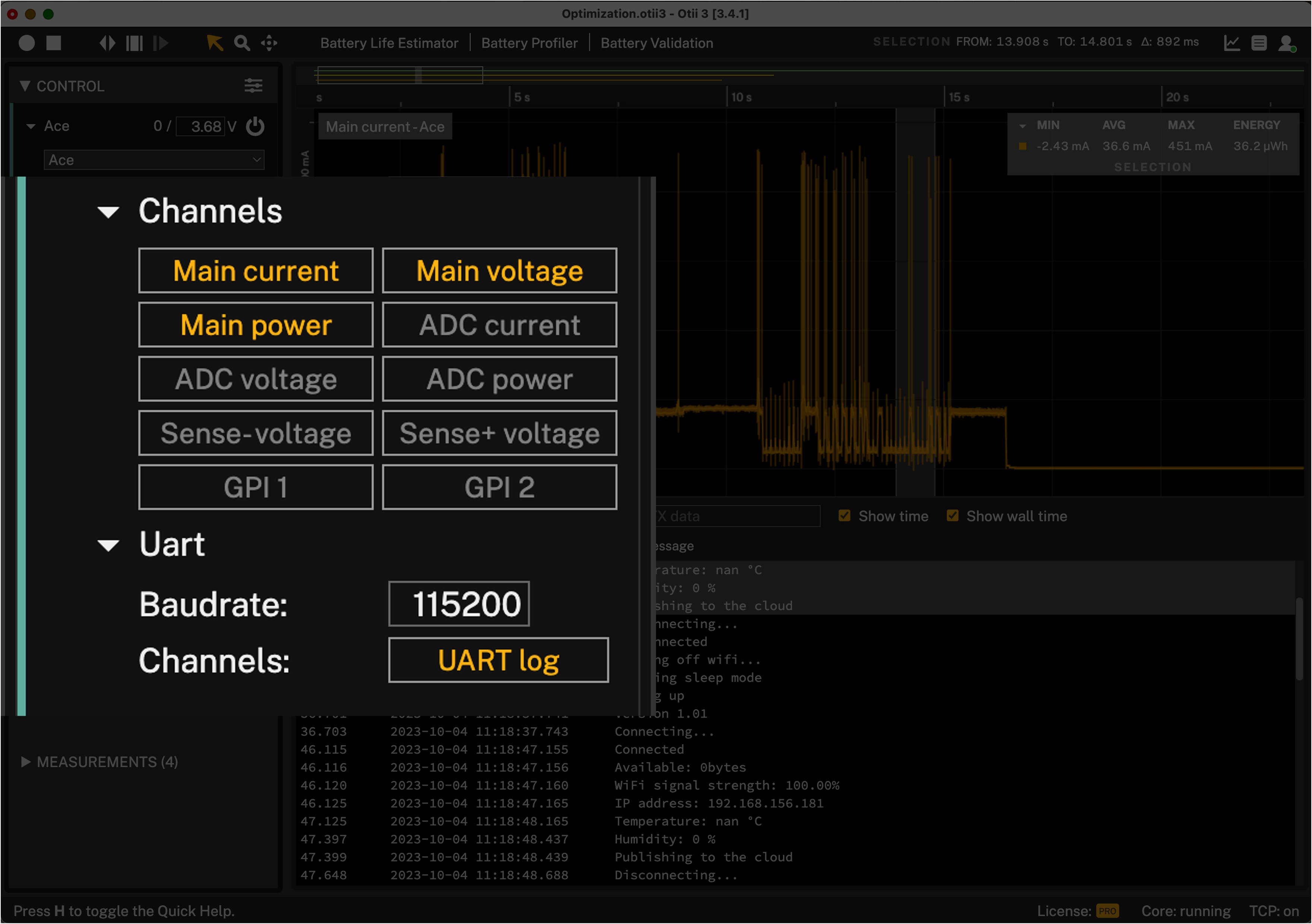
Task: Click the stop recording icon
Action: [54, 43]
